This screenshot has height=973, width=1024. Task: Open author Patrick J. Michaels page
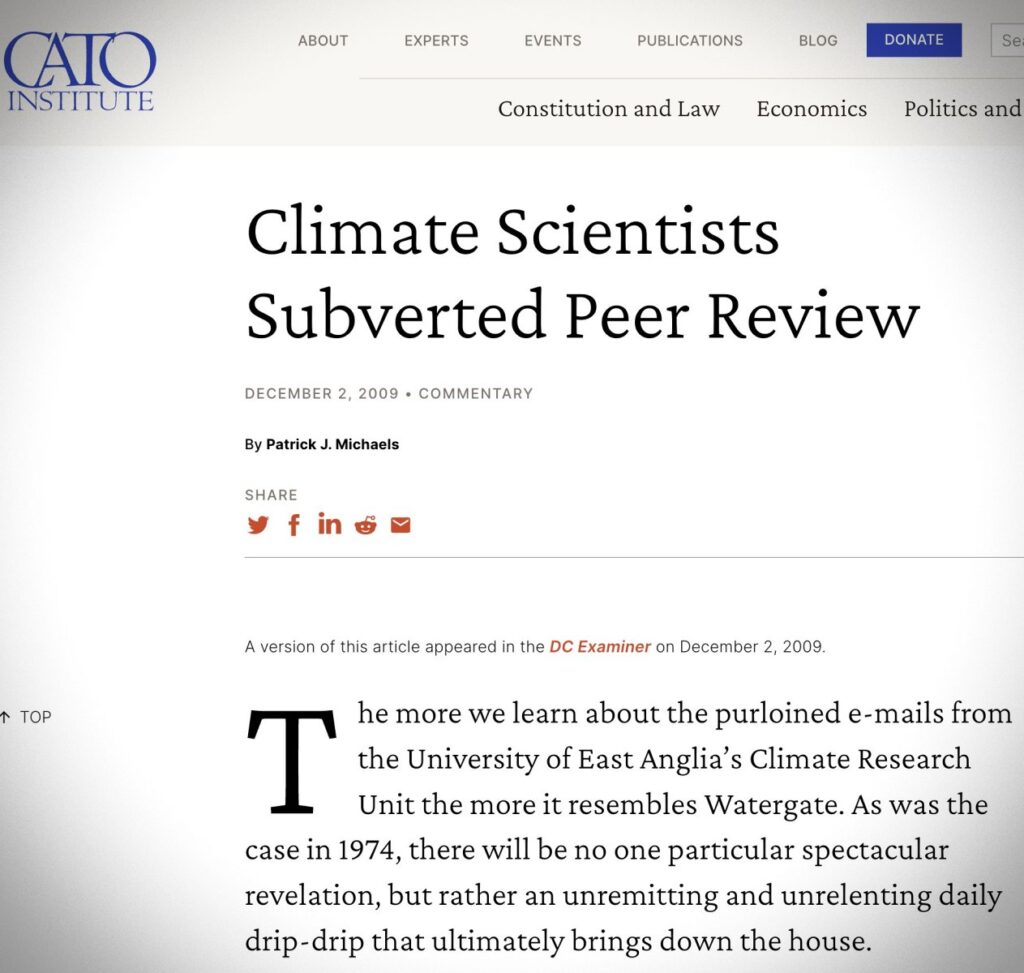(332, 444)
